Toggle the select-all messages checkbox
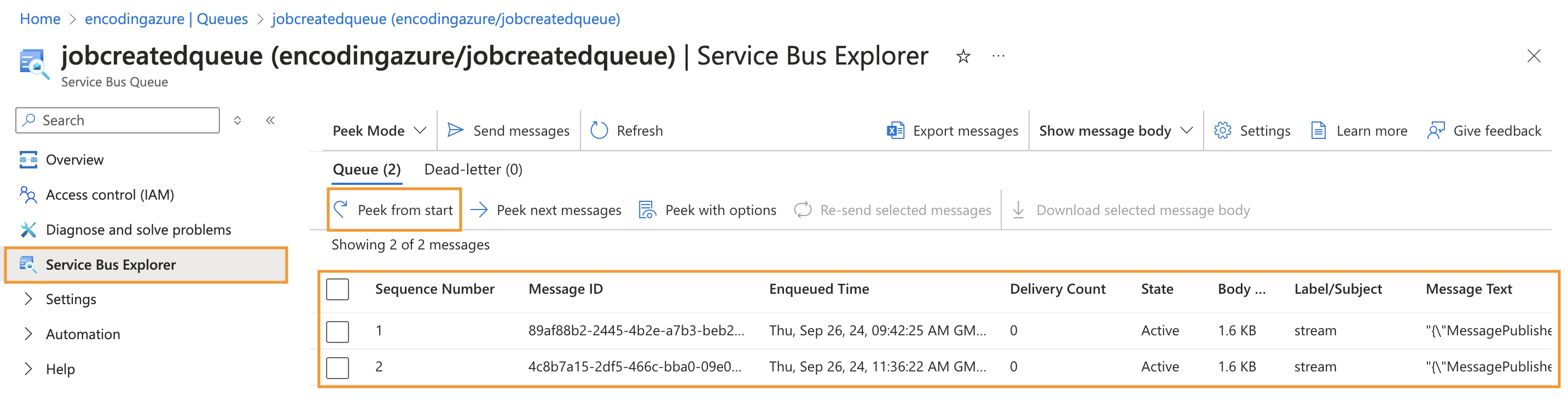Screen dimensions: 1568x419 pyautogui.click(x=337, y=289)
